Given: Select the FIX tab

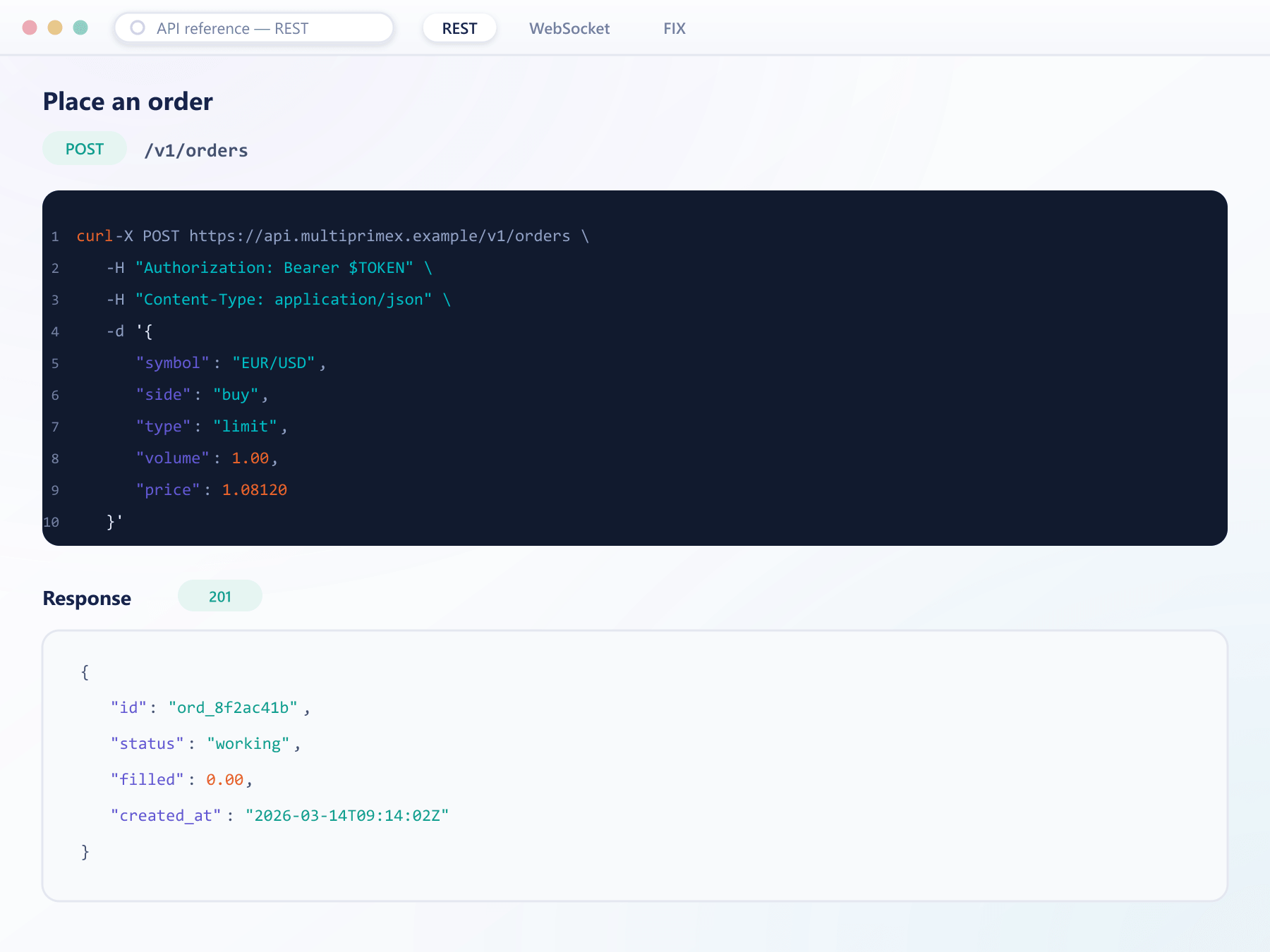Looking at the screenshot, I should point(675,28).
